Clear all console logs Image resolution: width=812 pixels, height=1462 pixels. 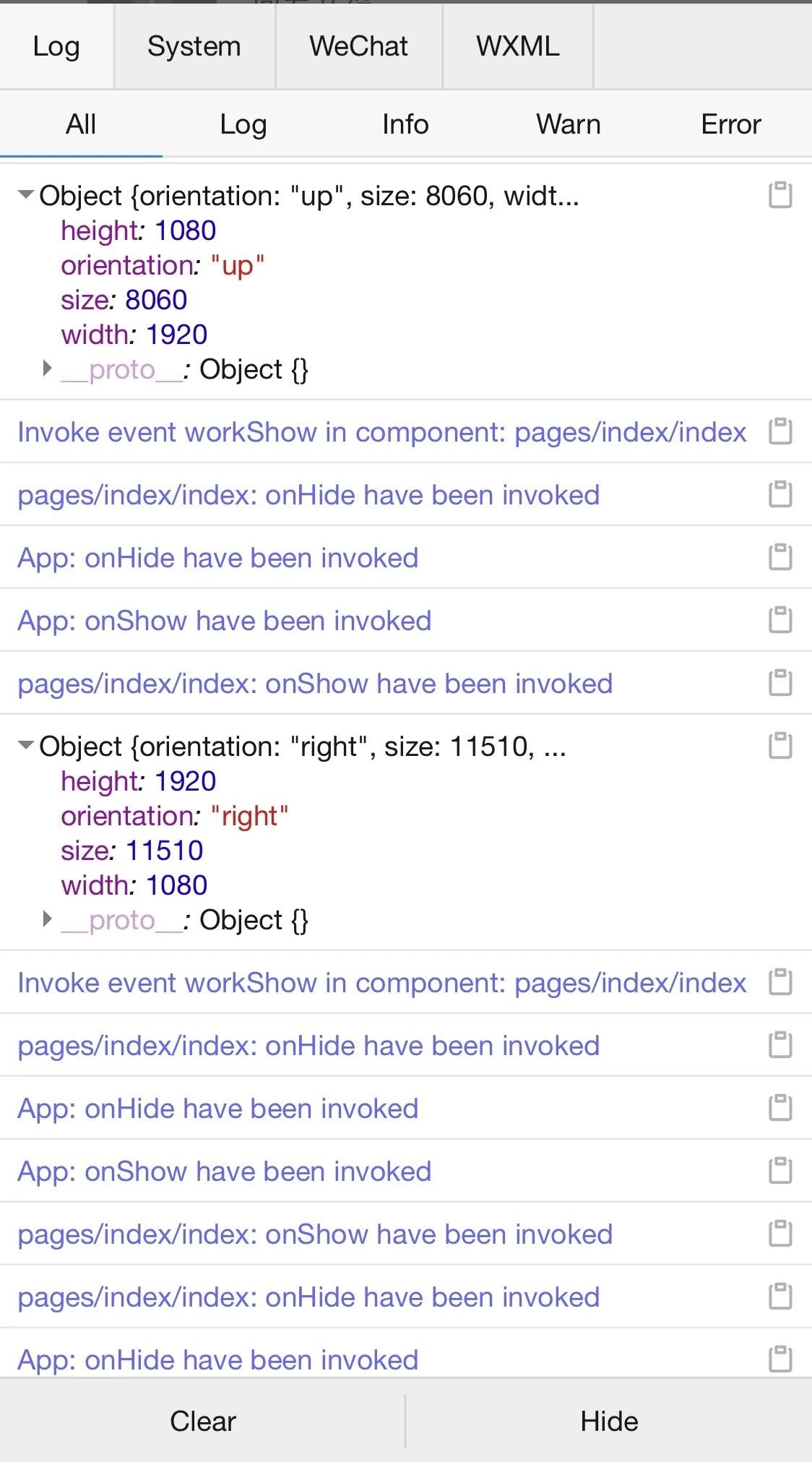pos(203,1421)
